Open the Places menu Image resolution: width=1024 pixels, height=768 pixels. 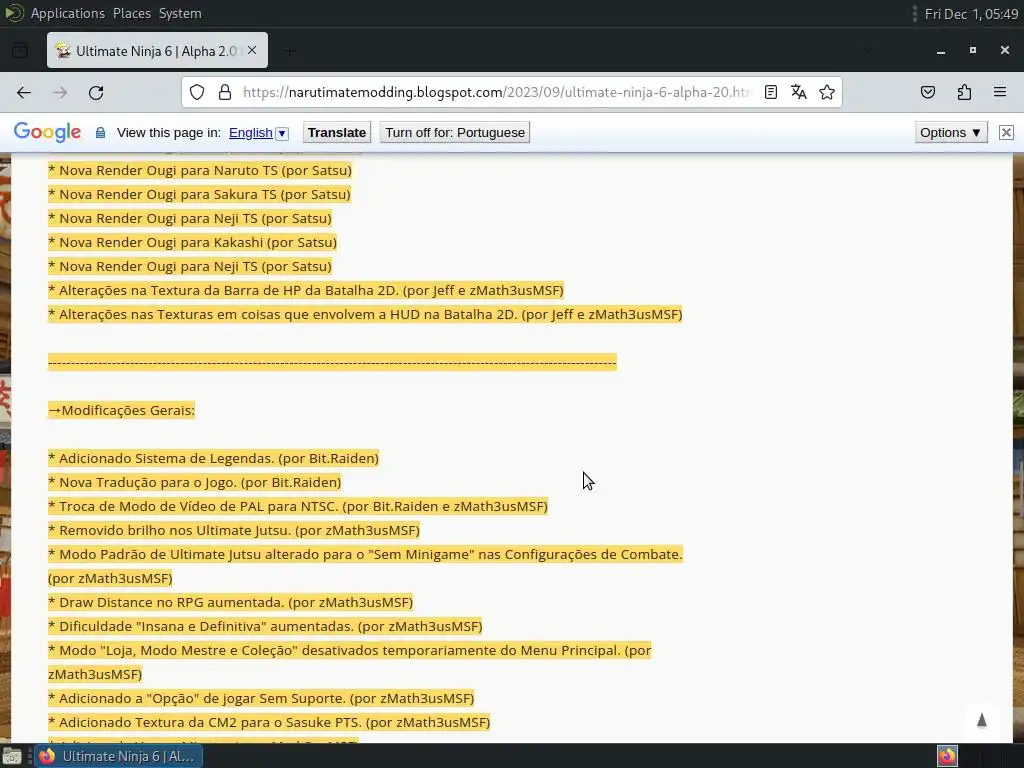[x=132, y=13]
